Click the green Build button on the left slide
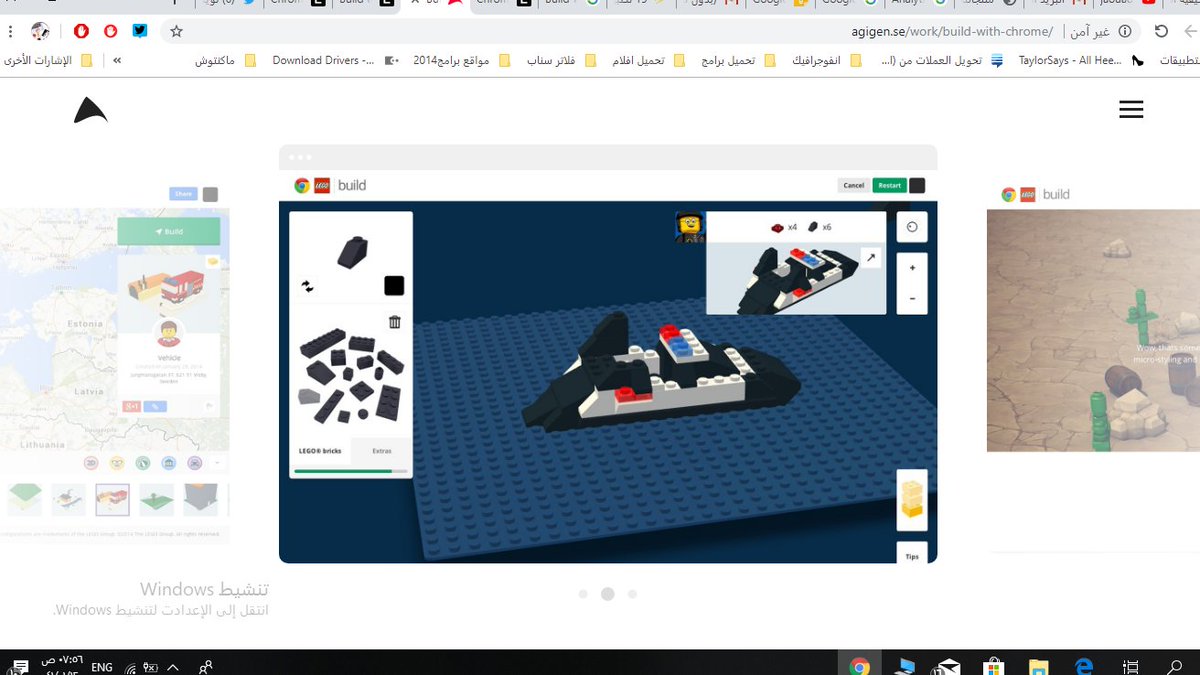Viewport: 1200px width, 675px height. pyautogui.click(x=168, y=231)
